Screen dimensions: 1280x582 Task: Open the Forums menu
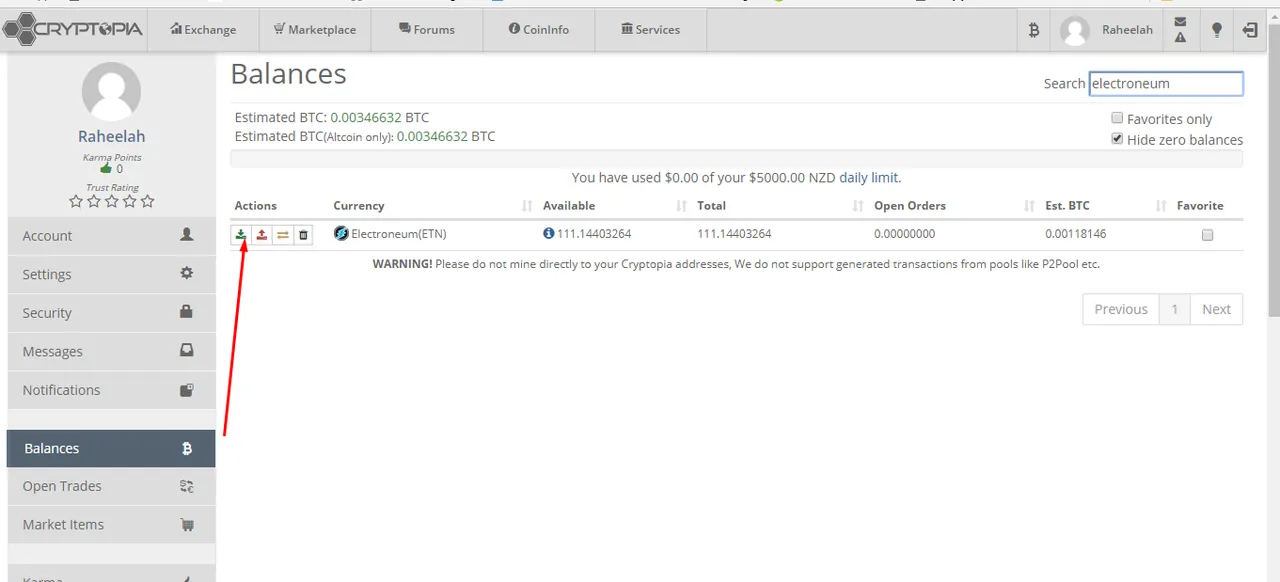pyautogui.click(x=427, y=30)
